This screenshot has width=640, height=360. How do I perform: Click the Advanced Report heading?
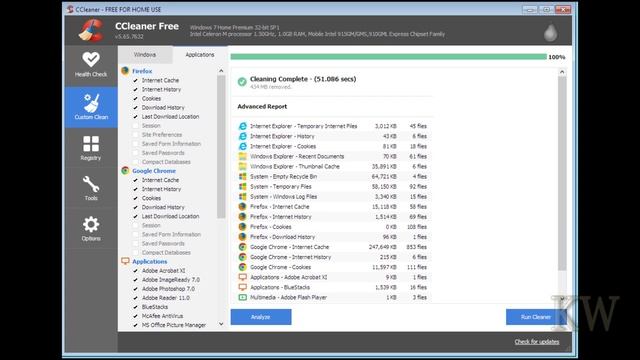click(x=262, y=107)
